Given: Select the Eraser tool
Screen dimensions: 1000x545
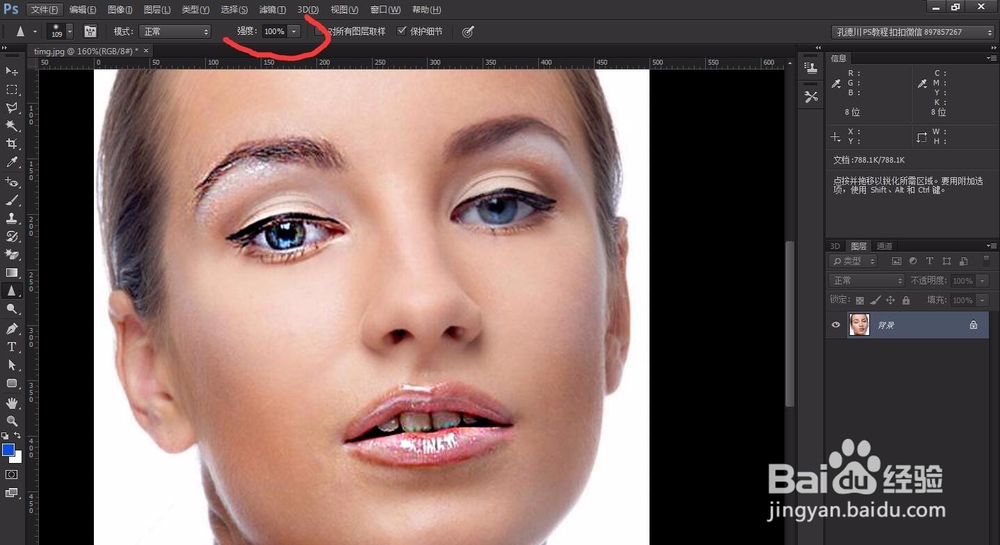Looking at the screenshot, I should click(x=11, y=254).
